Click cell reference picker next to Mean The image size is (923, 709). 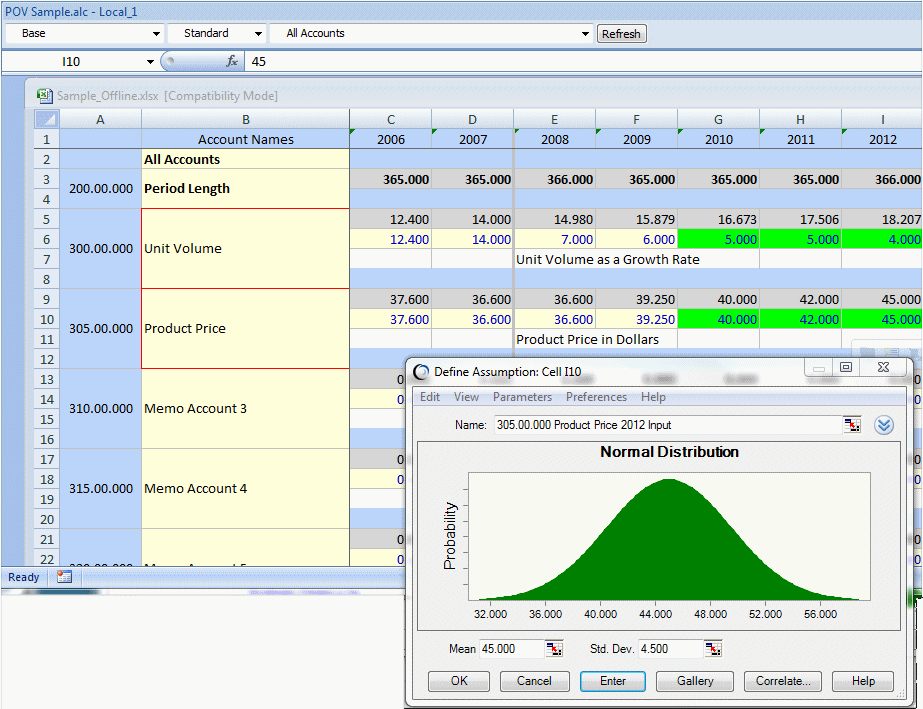point(554,649)
